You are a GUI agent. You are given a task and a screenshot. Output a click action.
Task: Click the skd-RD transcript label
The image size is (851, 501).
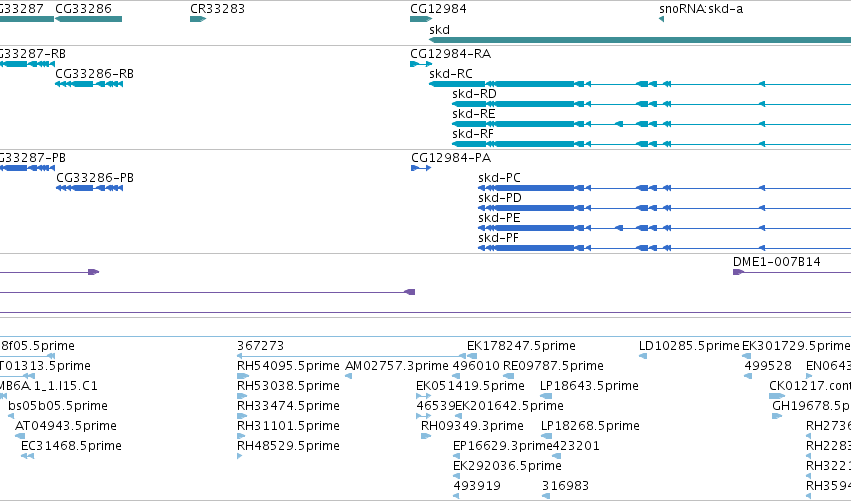point(474,93)
